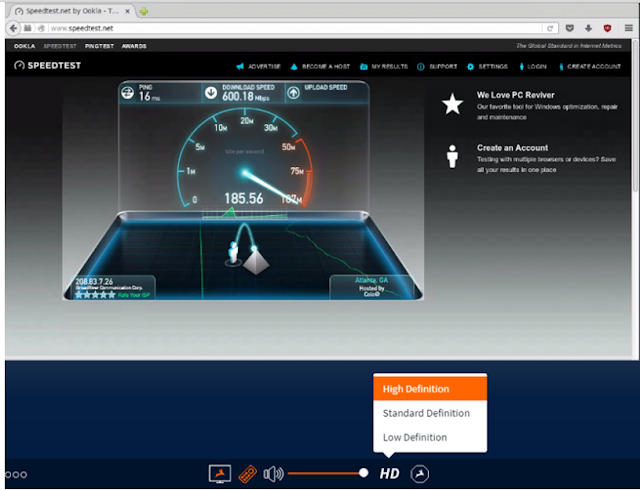Click the 208.83.7.26 IP address text
This screenshot has height=490, width=640.
(94, 282)
